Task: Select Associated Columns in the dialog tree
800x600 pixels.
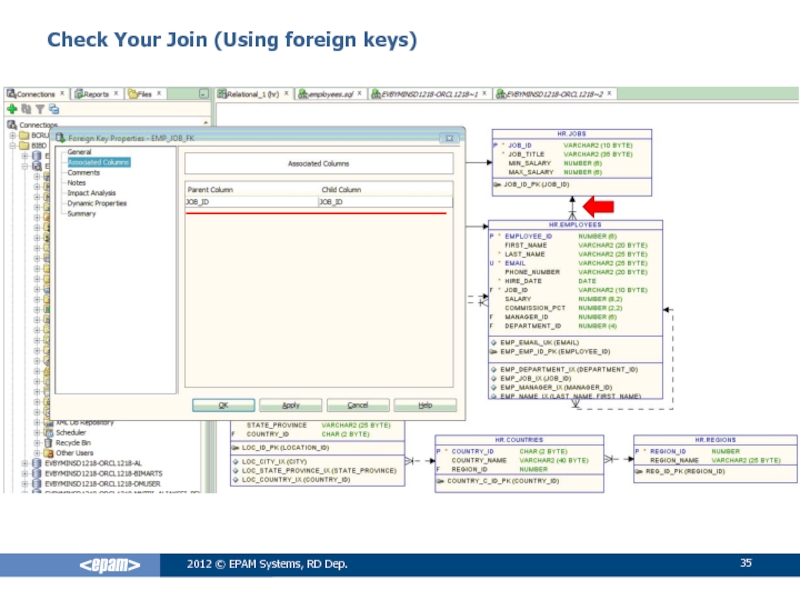Action: 99,162
